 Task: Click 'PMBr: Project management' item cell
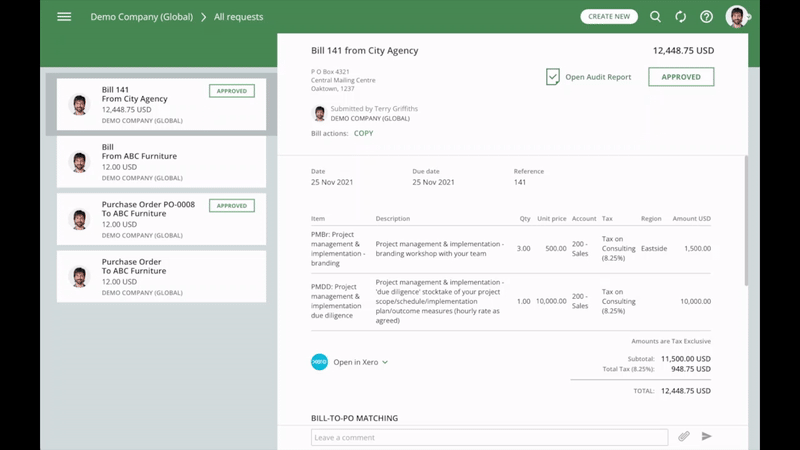coord(338,248)
